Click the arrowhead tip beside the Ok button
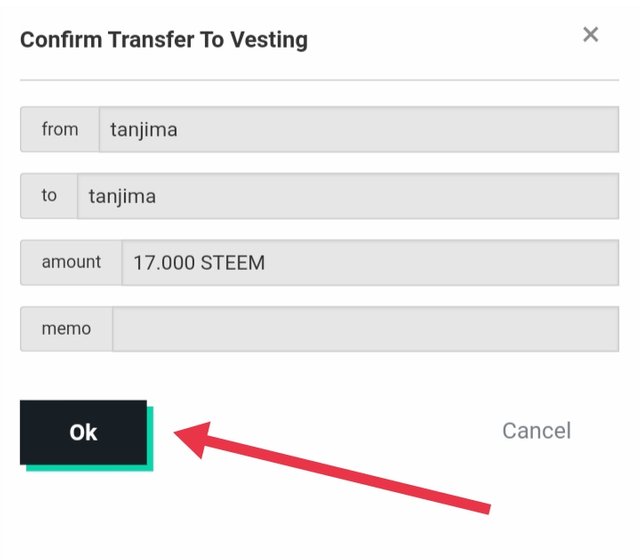This screenshot has height=560, width=640. [179, 433]
